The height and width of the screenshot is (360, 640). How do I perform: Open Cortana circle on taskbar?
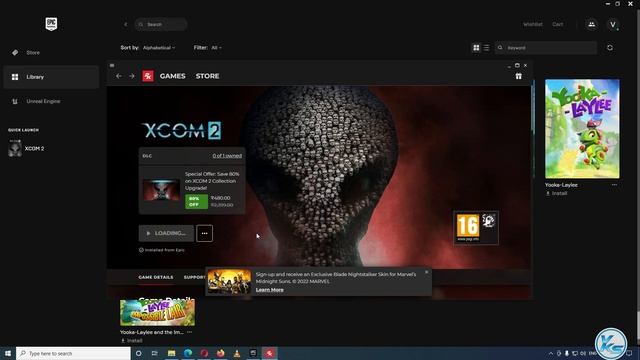pyautogui.click(x=138, y=353)
